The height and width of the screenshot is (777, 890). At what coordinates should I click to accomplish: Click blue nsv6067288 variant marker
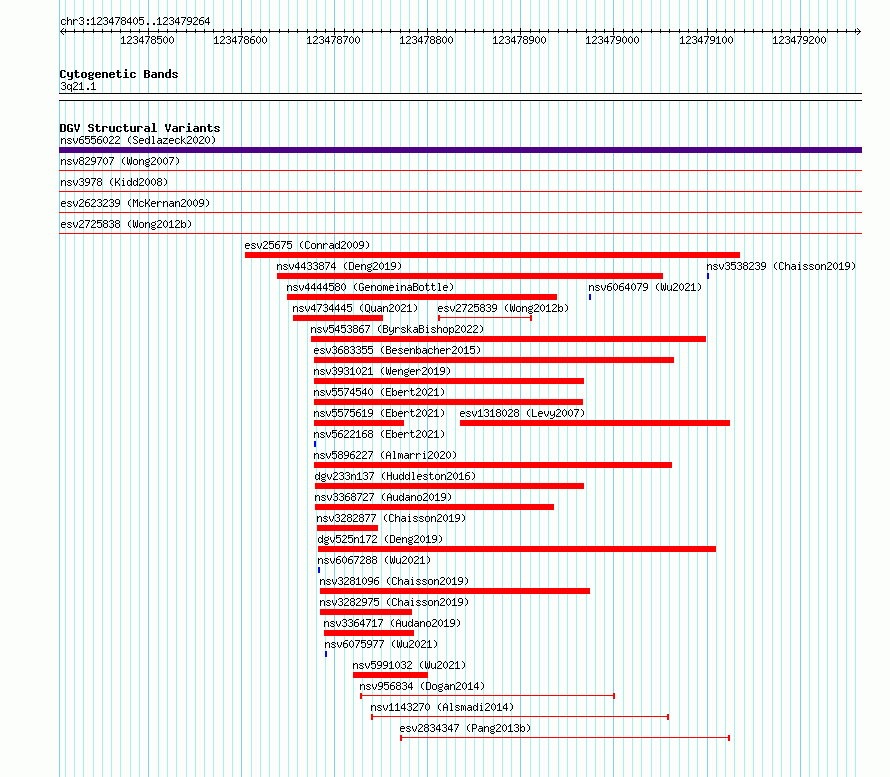click(319, 570)
